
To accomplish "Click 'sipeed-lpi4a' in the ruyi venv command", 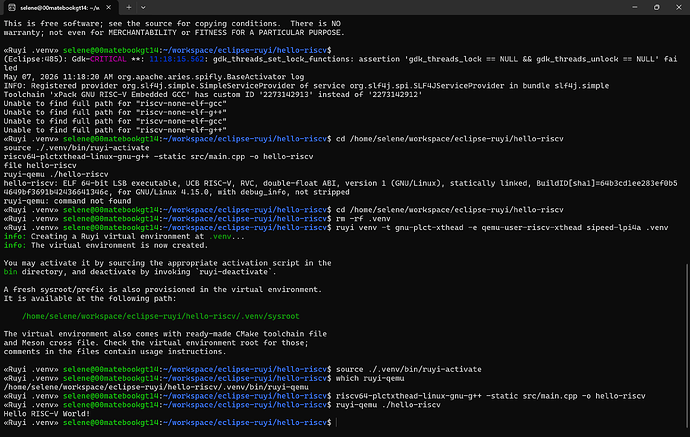I will tap(614, 228).
